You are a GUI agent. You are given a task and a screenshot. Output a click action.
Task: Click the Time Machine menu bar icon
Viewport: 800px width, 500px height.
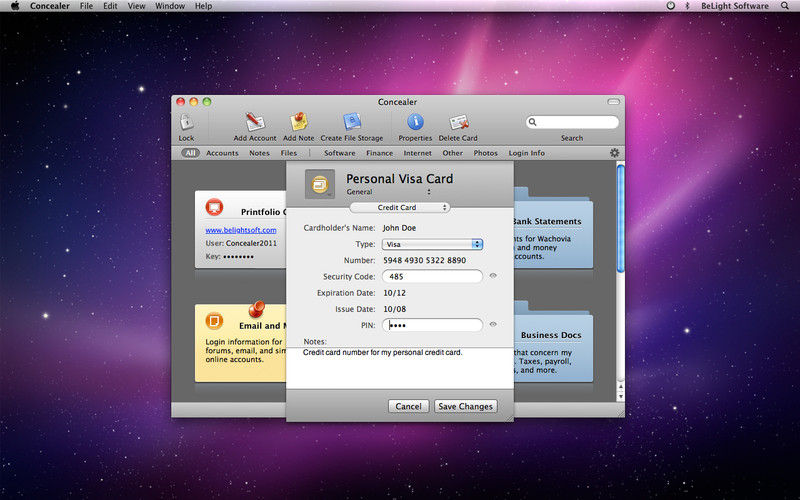670,6
